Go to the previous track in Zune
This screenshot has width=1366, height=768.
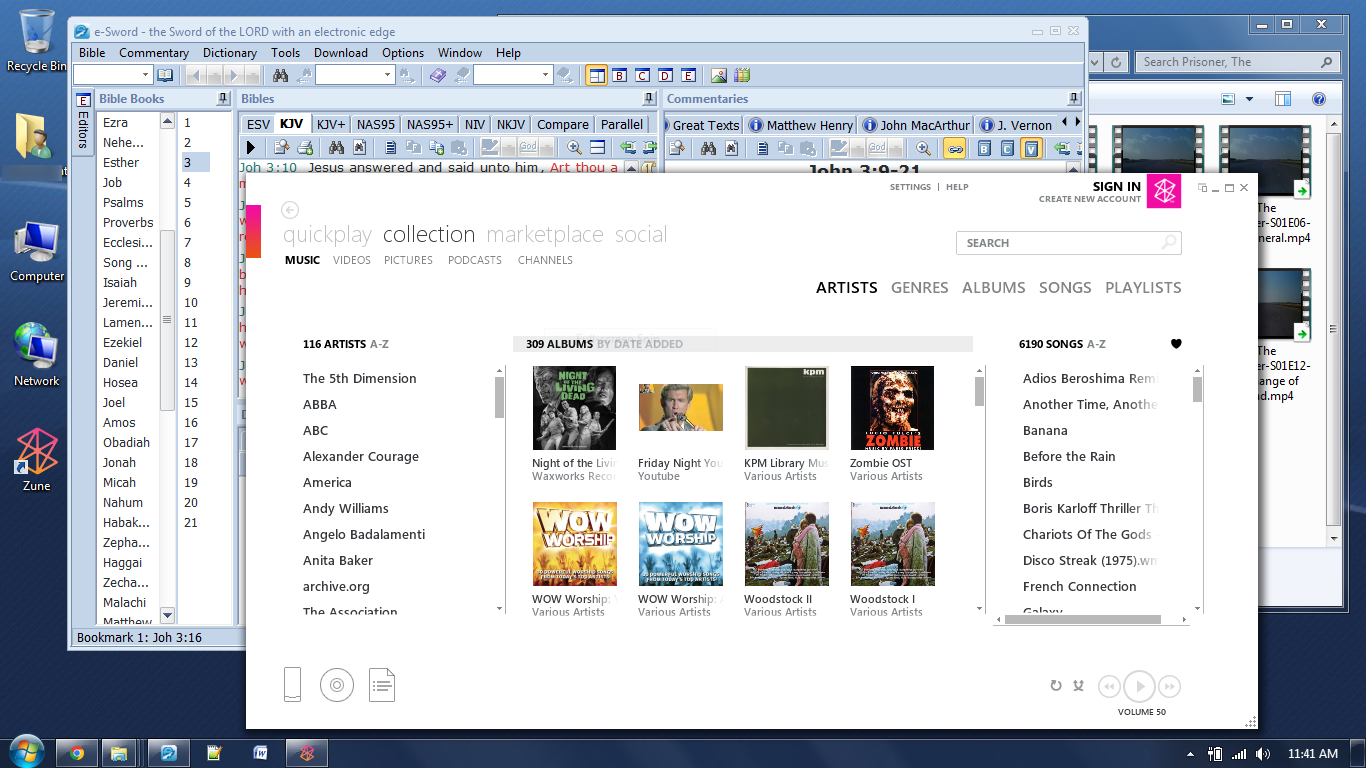click(1109, 686)
